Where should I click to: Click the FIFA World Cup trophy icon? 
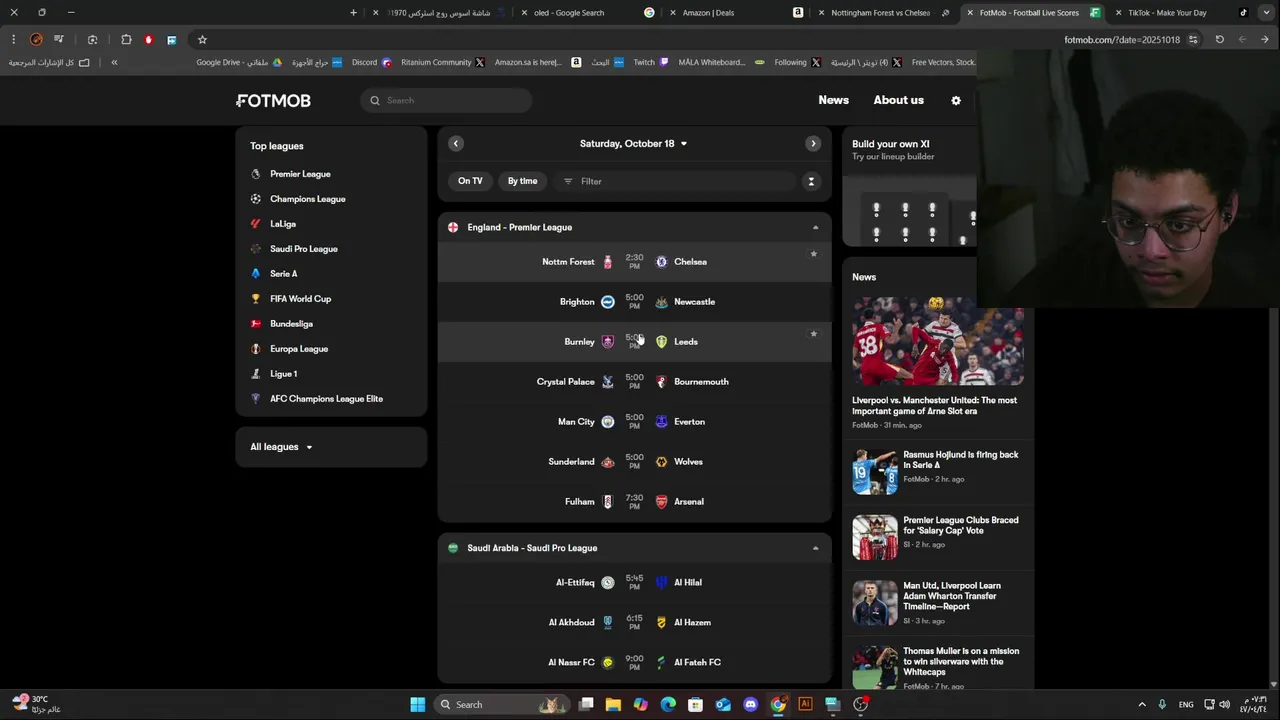(256, 299)
